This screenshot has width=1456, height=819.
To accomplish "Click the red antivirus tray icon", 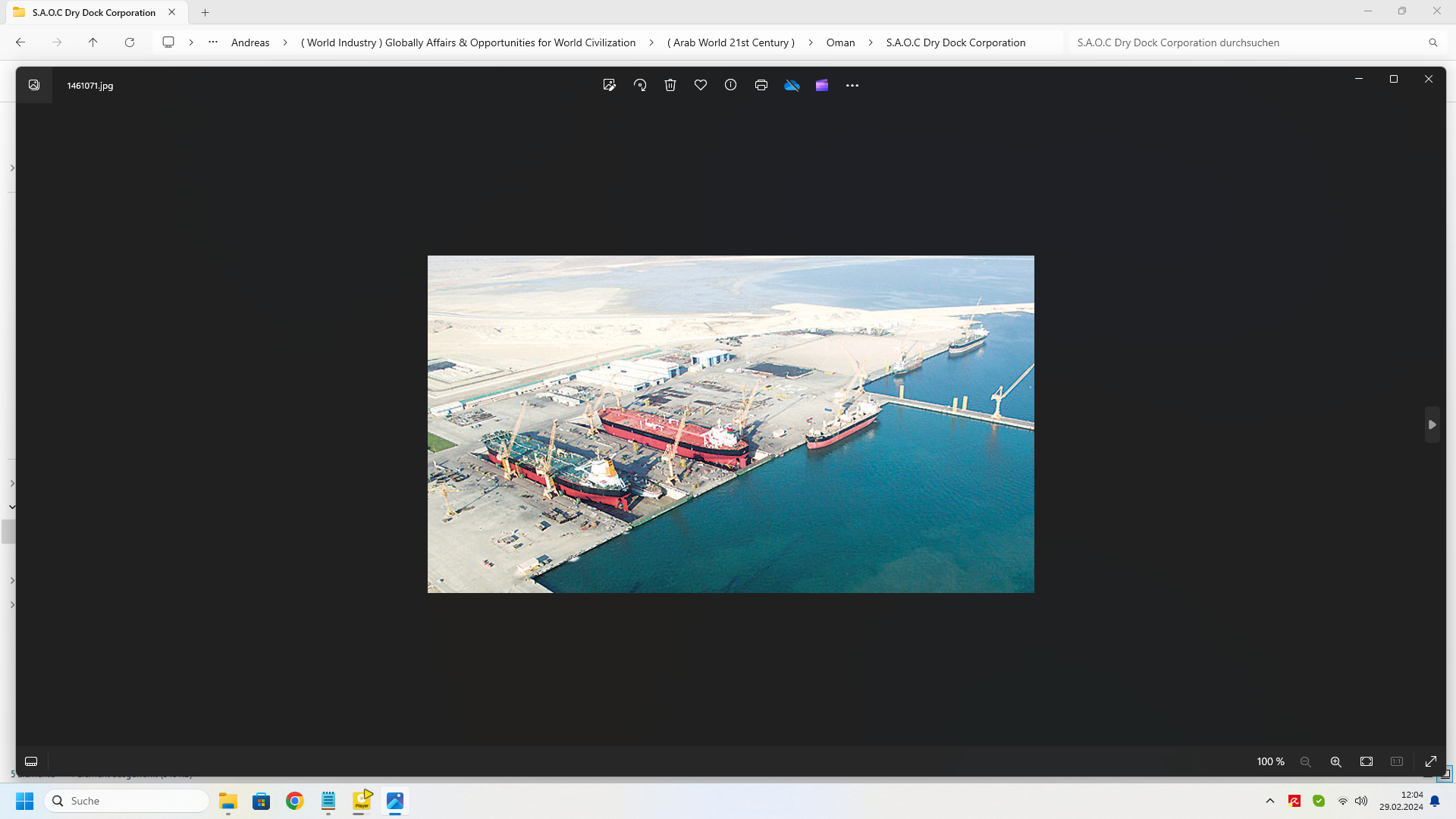I will (x=1294, y=801).
